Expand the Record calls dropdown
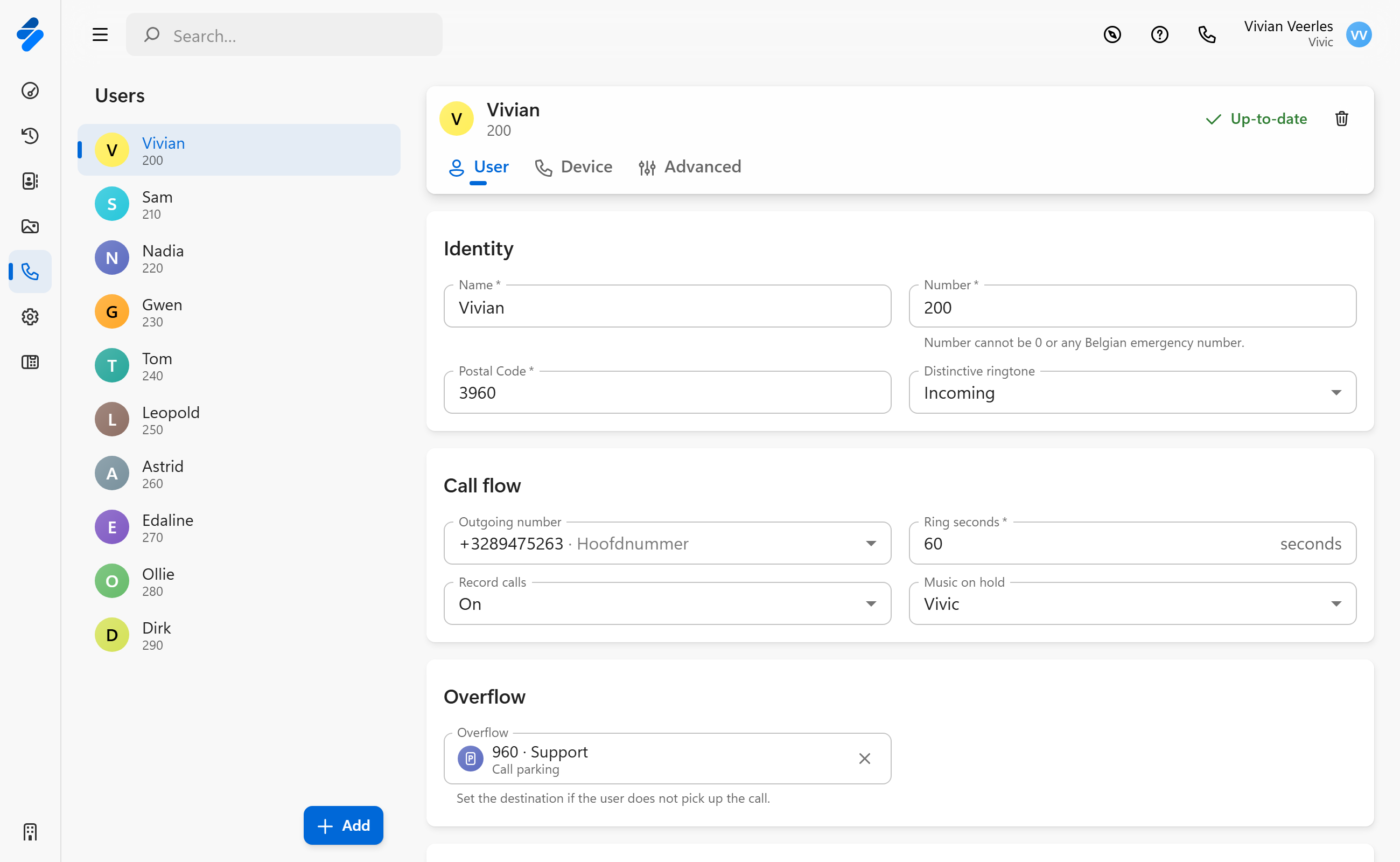 coord(871,604)
